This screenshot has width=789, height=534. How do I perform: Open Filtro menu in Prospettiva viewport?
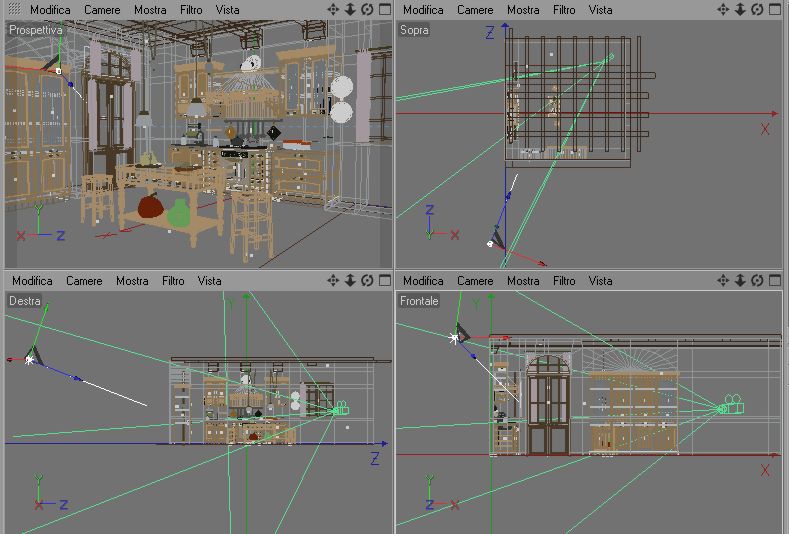[x=191, y=10]
